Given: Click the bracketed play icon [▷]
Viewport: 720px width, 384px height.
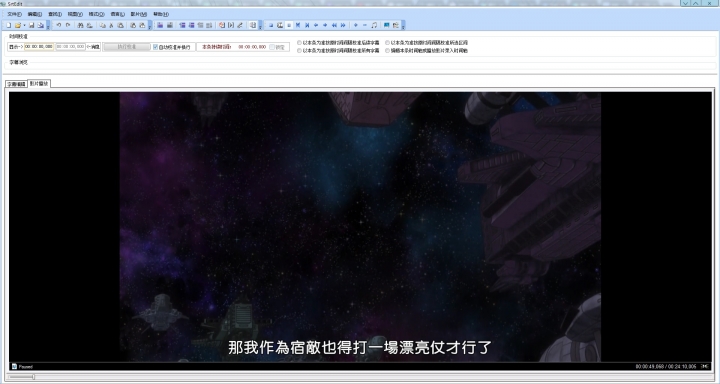Looking at the screenshot, I should pos(231,25).
